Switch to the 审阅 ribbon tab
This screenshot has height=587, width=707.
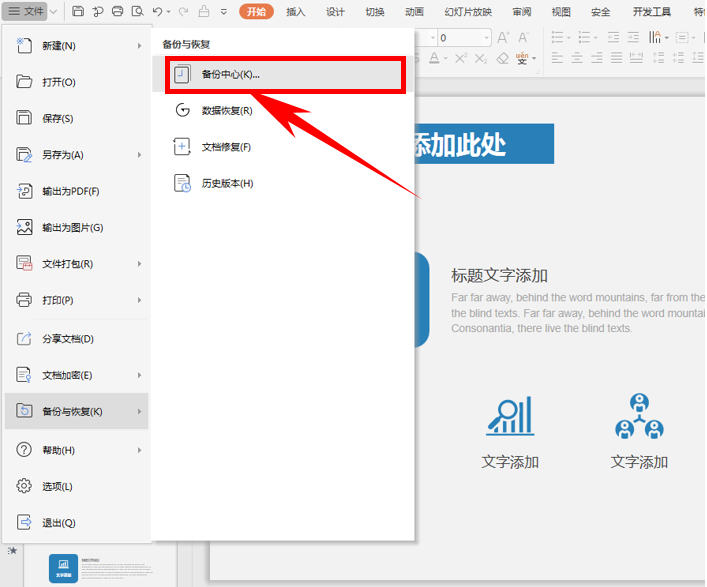tap(522, 12)
